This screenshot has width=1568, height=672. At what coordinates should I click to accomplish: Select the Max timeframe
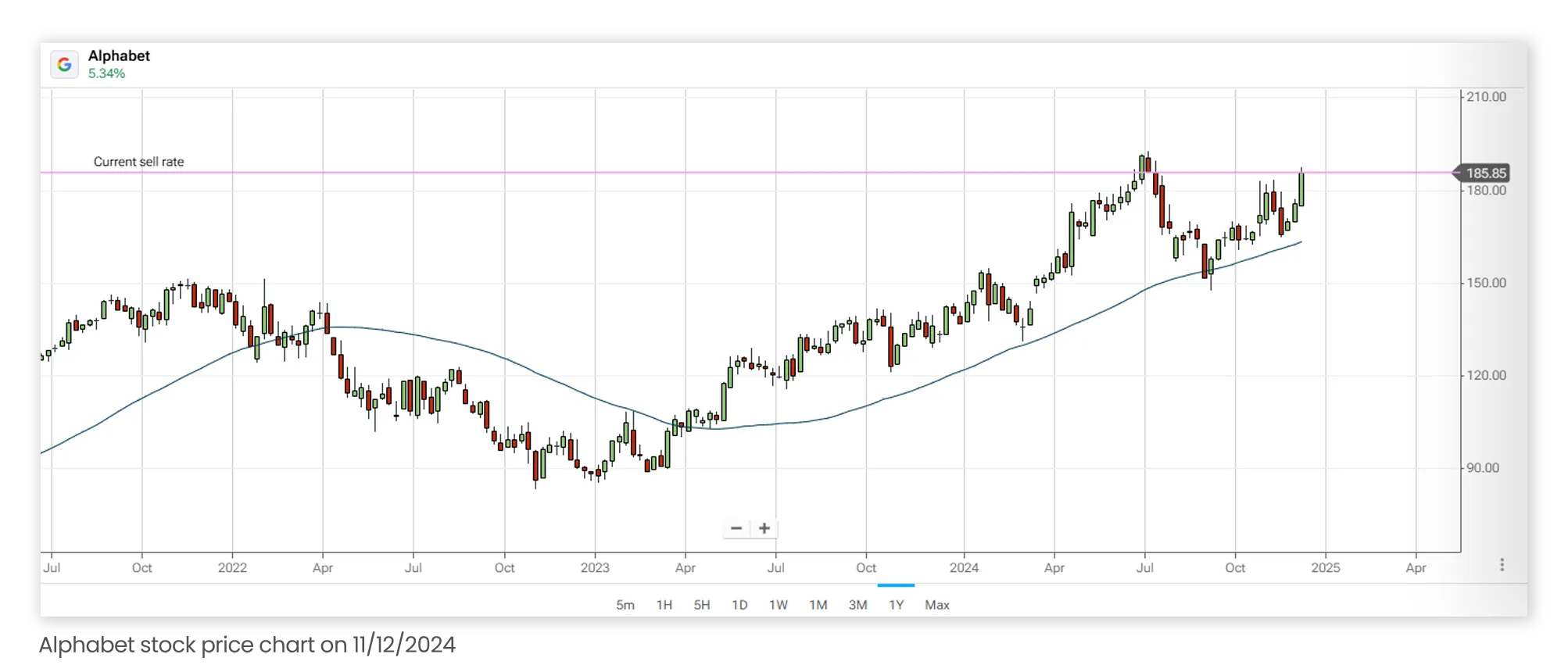tap(937, 605)
